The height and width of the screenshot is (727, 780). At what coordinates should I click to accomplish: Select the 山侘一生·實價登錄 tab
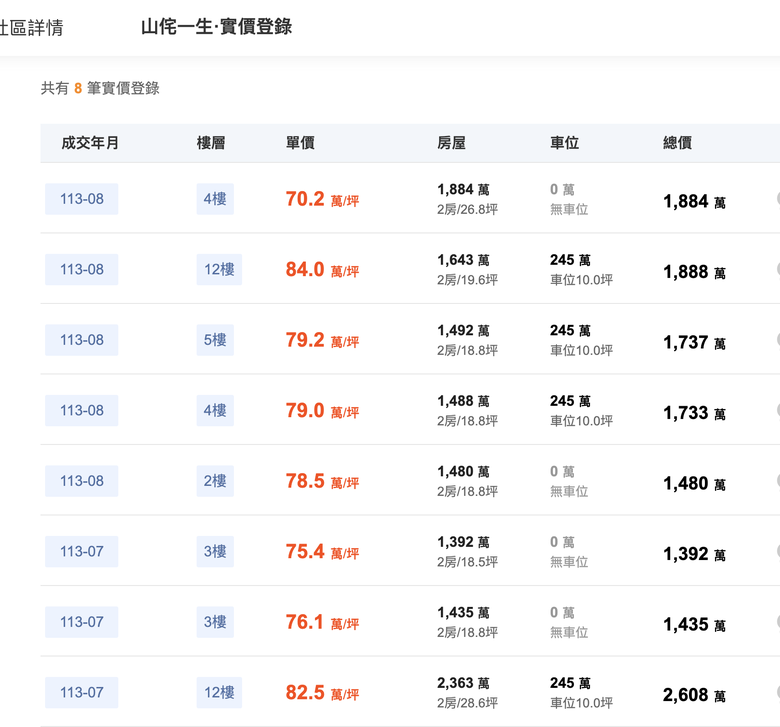(216, 27)
